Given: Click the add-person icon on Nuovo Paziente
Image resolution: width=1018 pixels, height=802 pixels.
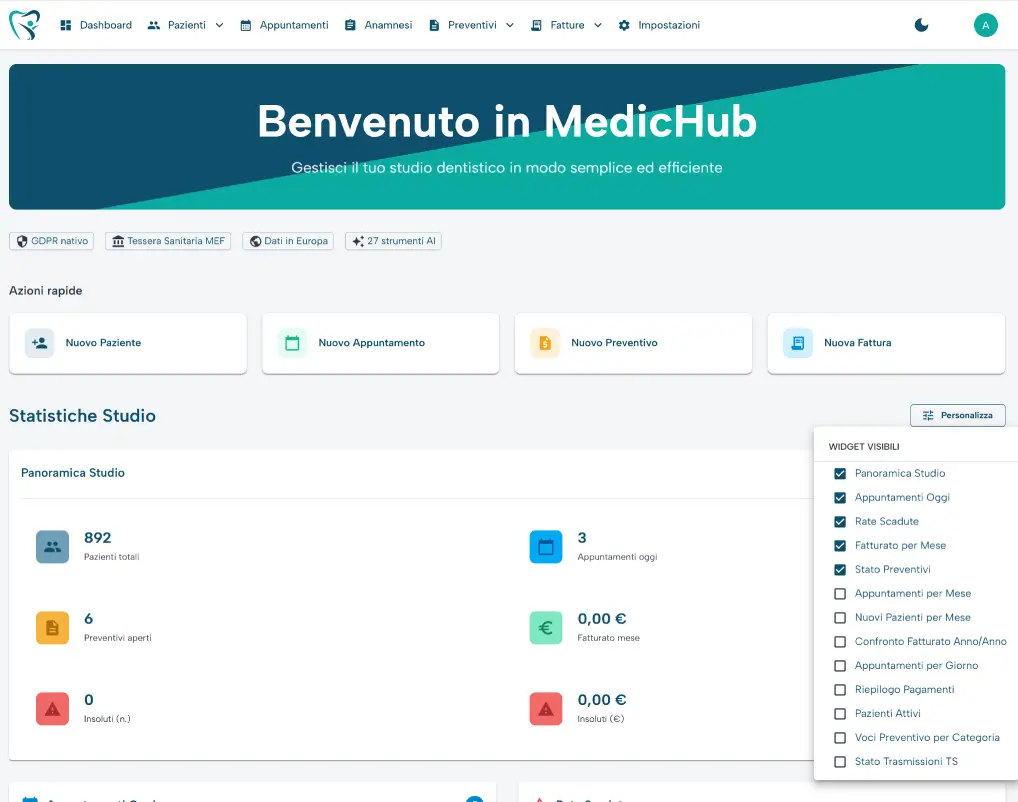Looking at the screenshot, I should pyautogui.click(x=40, y=343).
